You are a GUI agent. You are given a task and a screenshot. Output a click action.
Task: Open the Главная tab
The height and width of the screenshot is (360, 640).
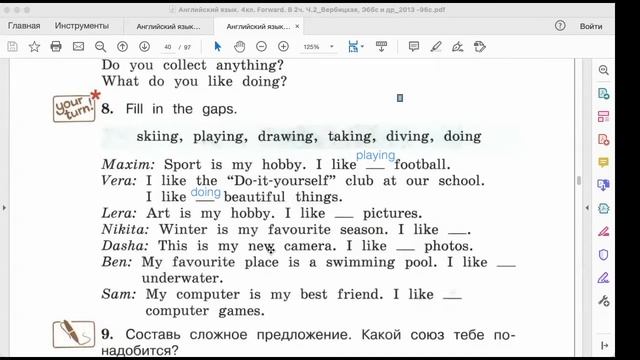click(24, 26)
